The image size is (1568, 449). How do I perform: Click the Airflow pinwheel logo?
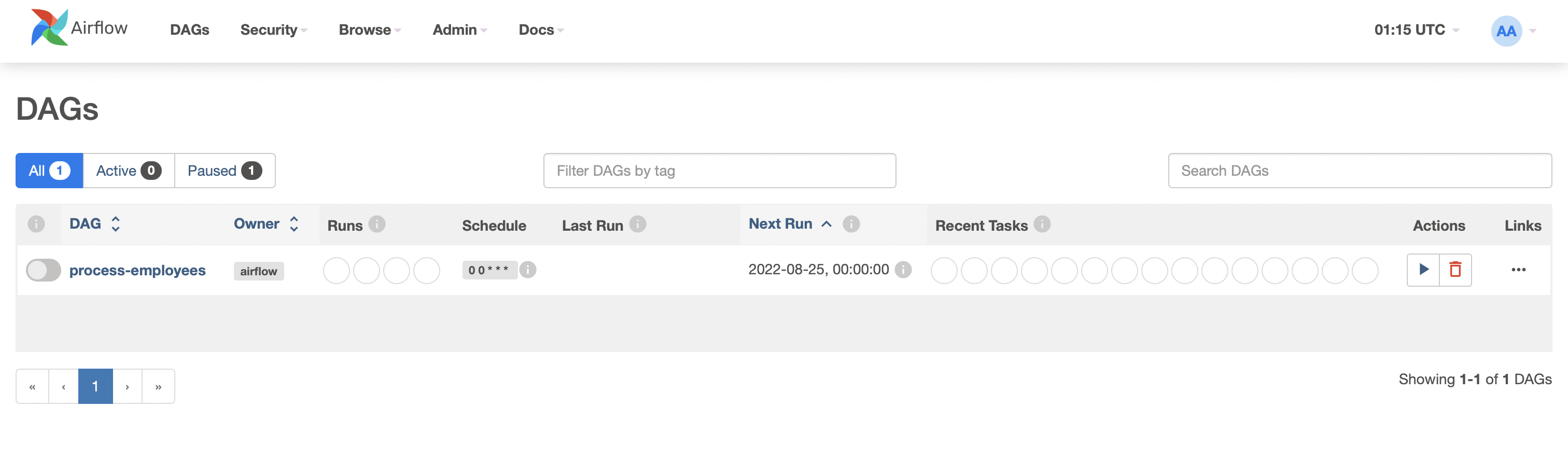coord(49,27)
